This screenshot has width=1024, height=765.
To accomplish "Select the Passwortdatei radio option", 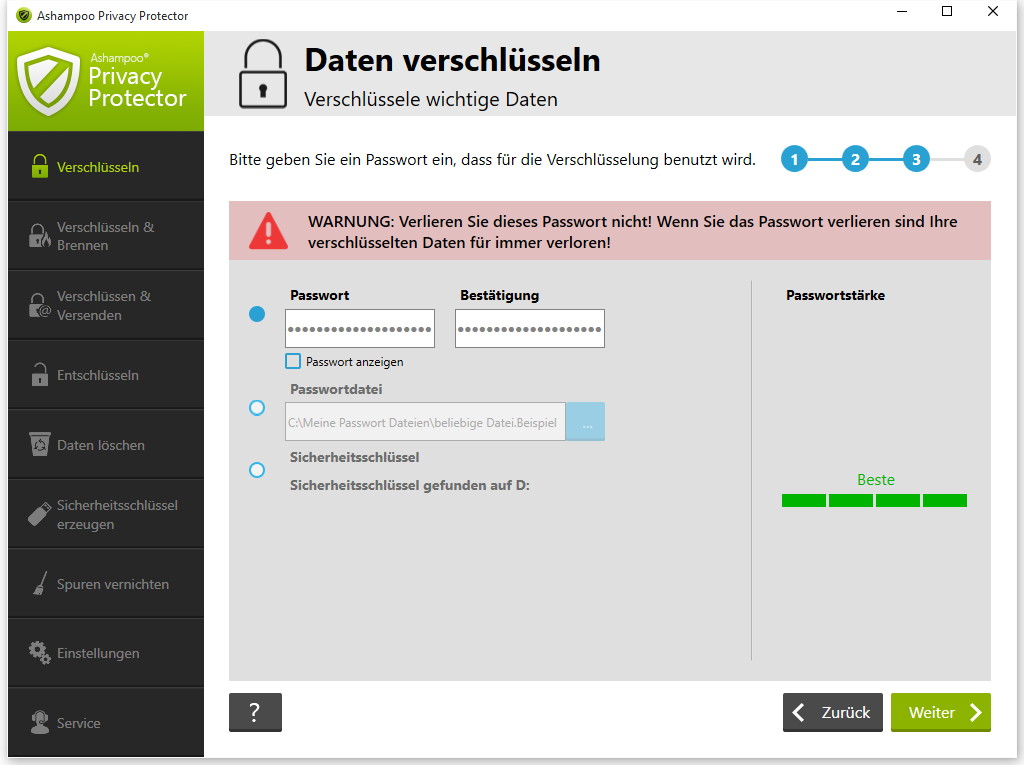I will (257, 408).
